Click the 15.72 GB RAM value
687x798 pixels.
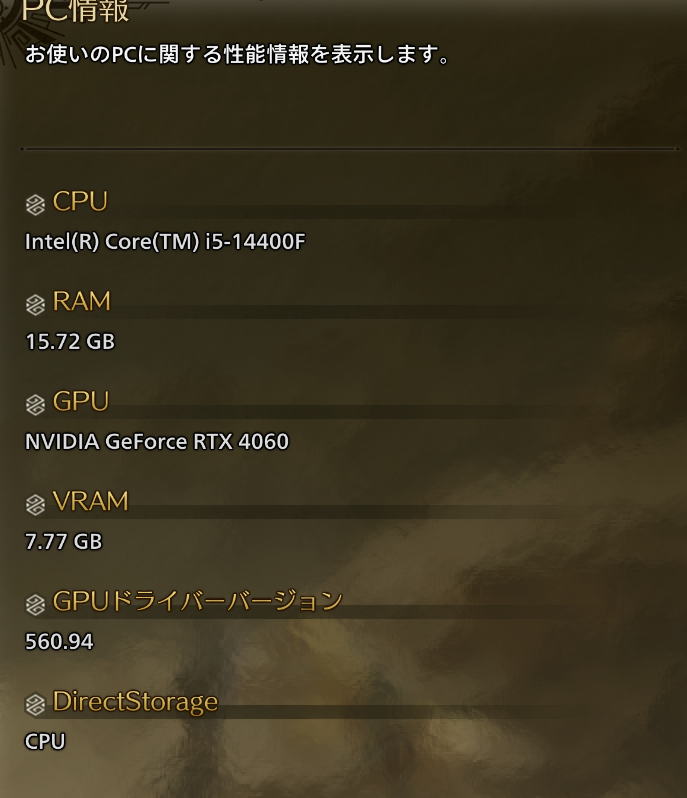click(70, 341)
